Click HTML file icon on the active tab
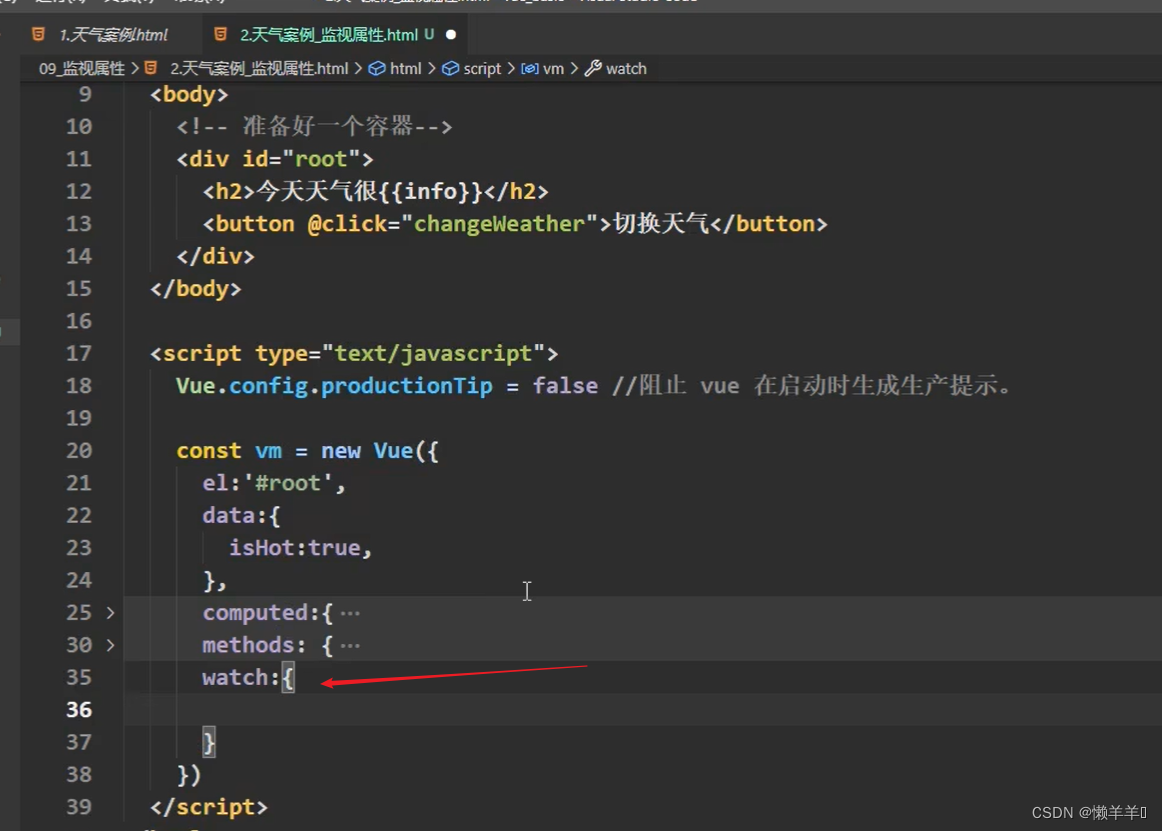1162x831 pixels. click(x=221, y=35)
